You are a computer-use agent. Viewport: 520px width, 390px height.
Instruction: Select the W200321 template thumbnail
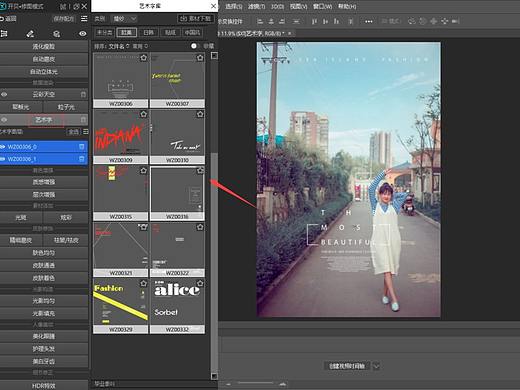(x=121, y=250)
